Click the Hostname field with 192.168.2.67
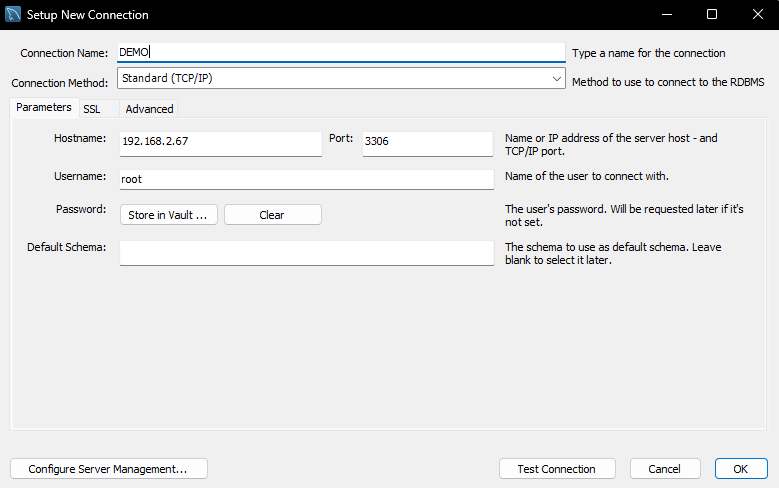 pos(220,142)
